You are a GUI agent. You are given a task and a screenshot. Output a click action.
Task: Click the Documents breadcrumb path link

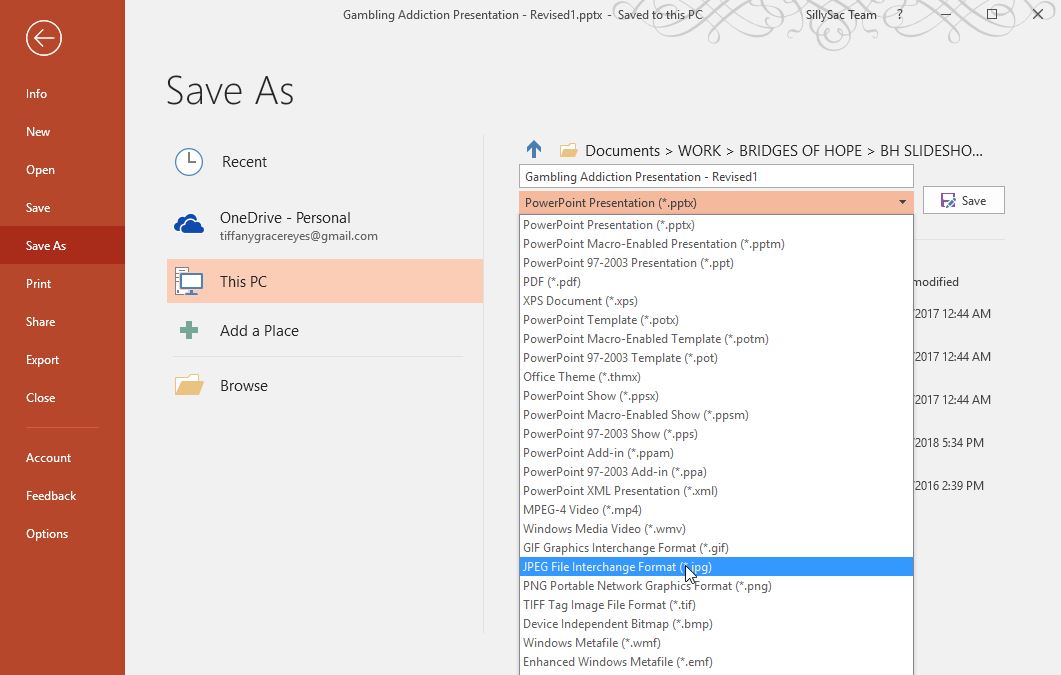coord(622,151)
